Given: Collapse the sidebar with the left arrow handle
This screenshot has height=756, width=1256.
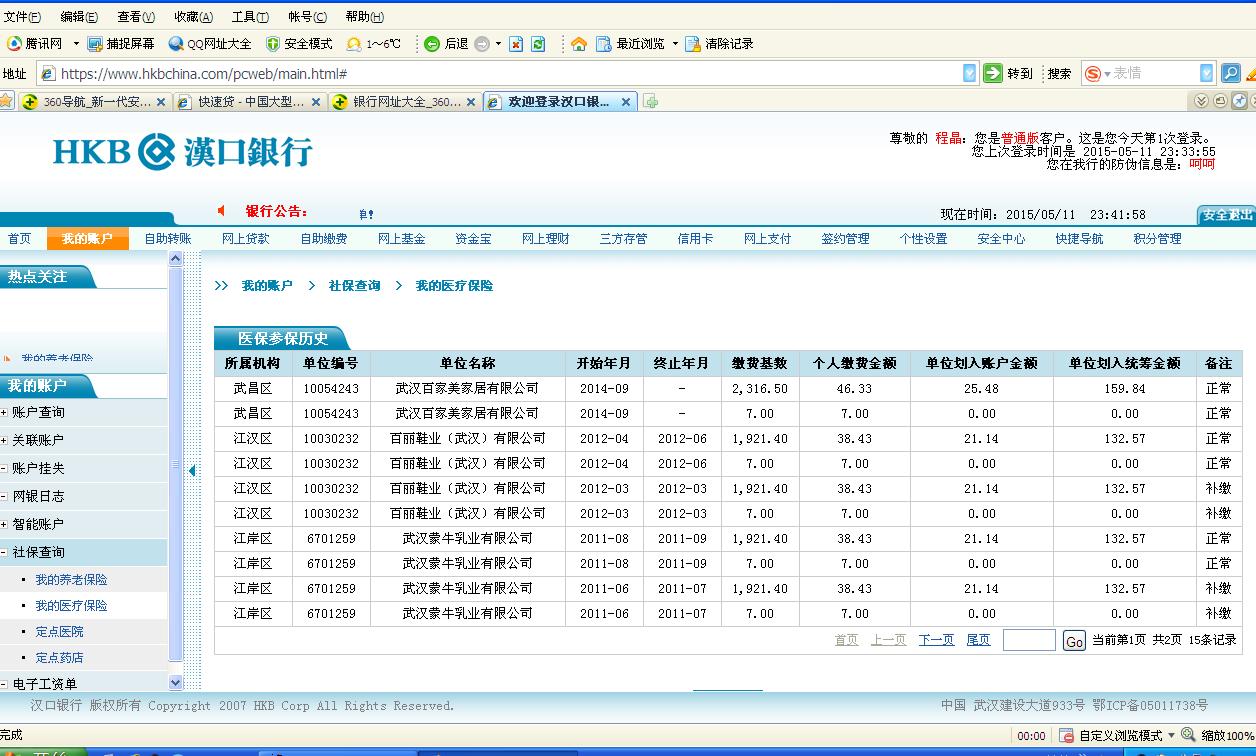Looking at the screenshot, I should pyautogui.click(x=192, y=470).
